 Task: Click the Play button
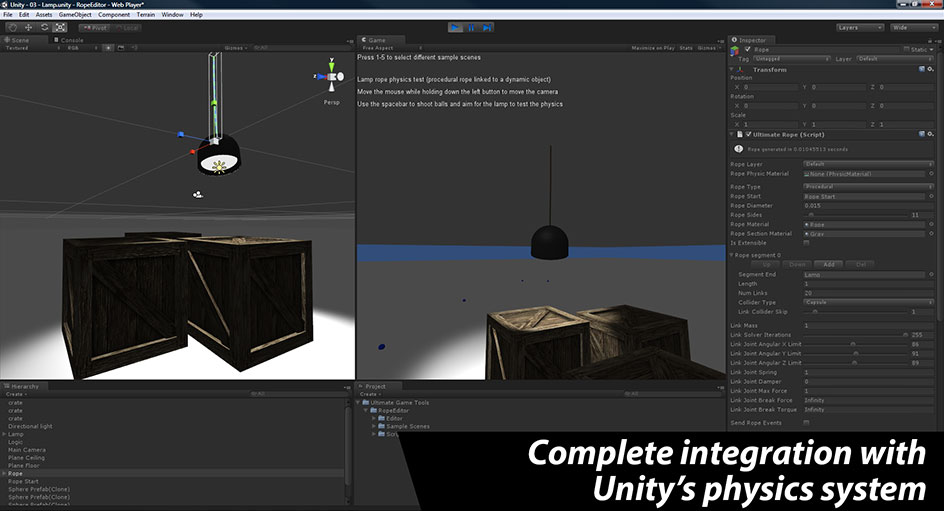pyautogui.click(x=455, y=28)
